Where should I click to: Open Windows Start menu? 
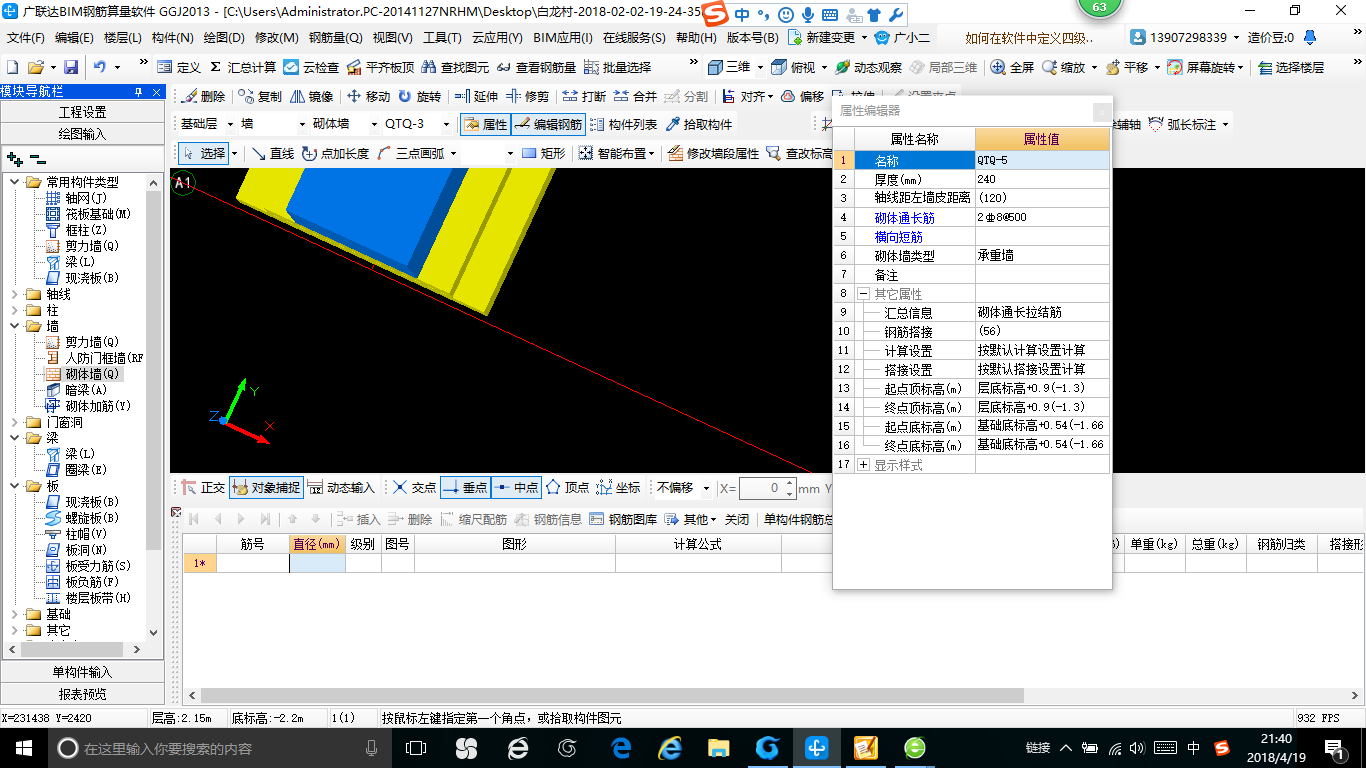tap(22, 748)
